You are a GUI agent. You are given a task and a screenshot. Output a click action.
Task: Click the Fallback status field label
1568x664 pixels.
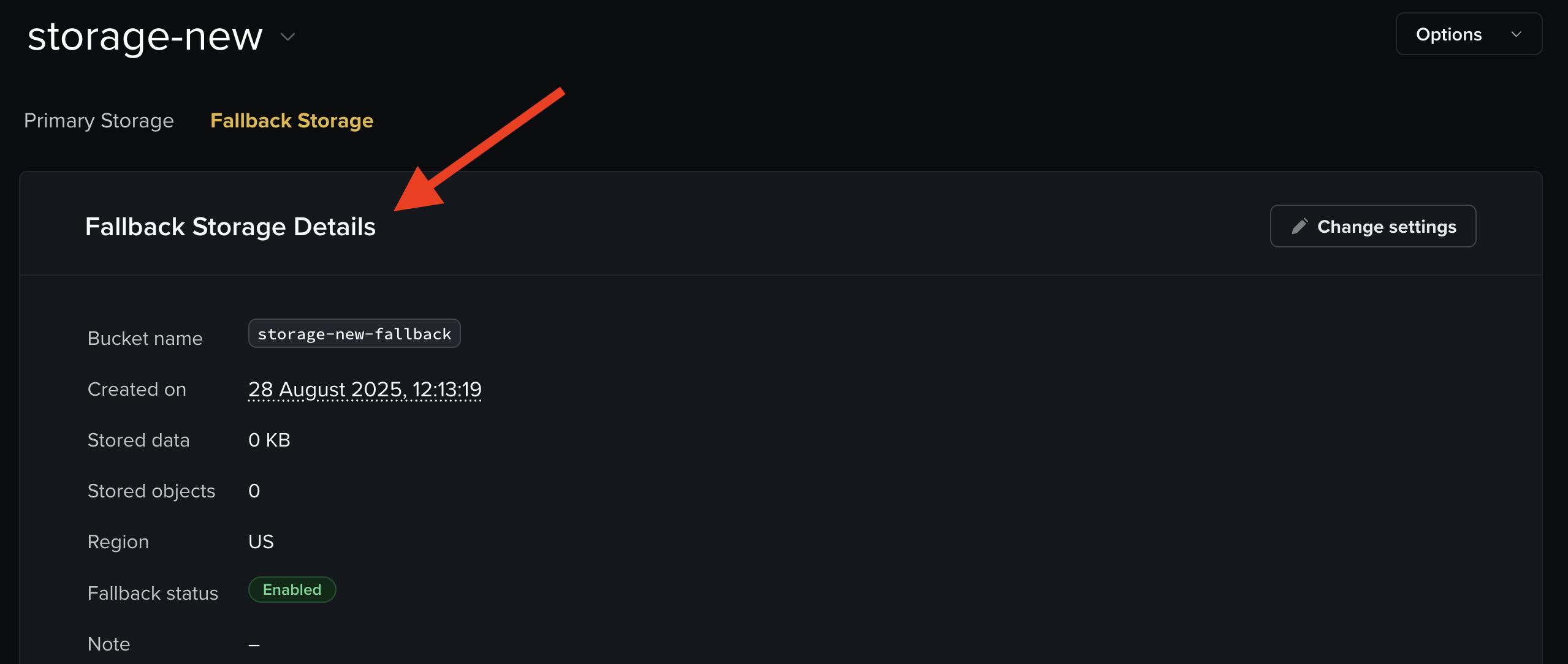coord(153,594)
